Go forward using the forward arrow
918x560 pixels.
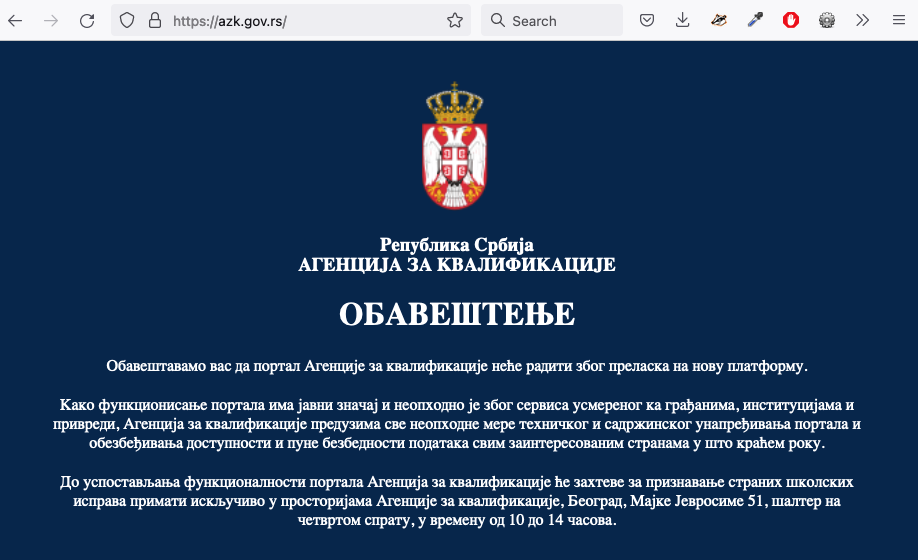click(51, 21)
